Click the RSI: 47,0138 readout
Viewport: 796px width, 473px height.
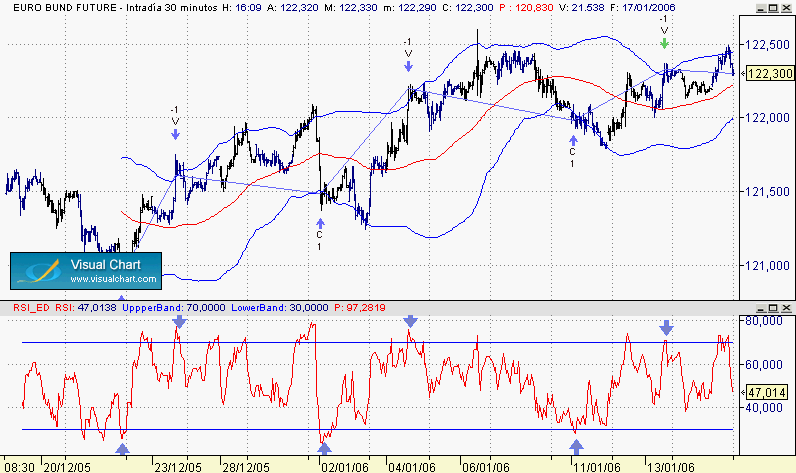tap(86, 308)
